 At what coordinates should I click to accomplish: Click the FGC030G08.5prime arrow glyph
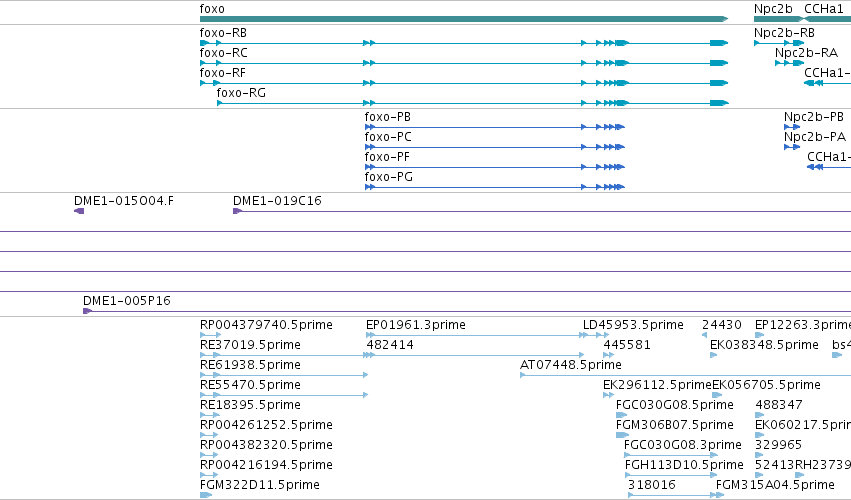[621, 415]
